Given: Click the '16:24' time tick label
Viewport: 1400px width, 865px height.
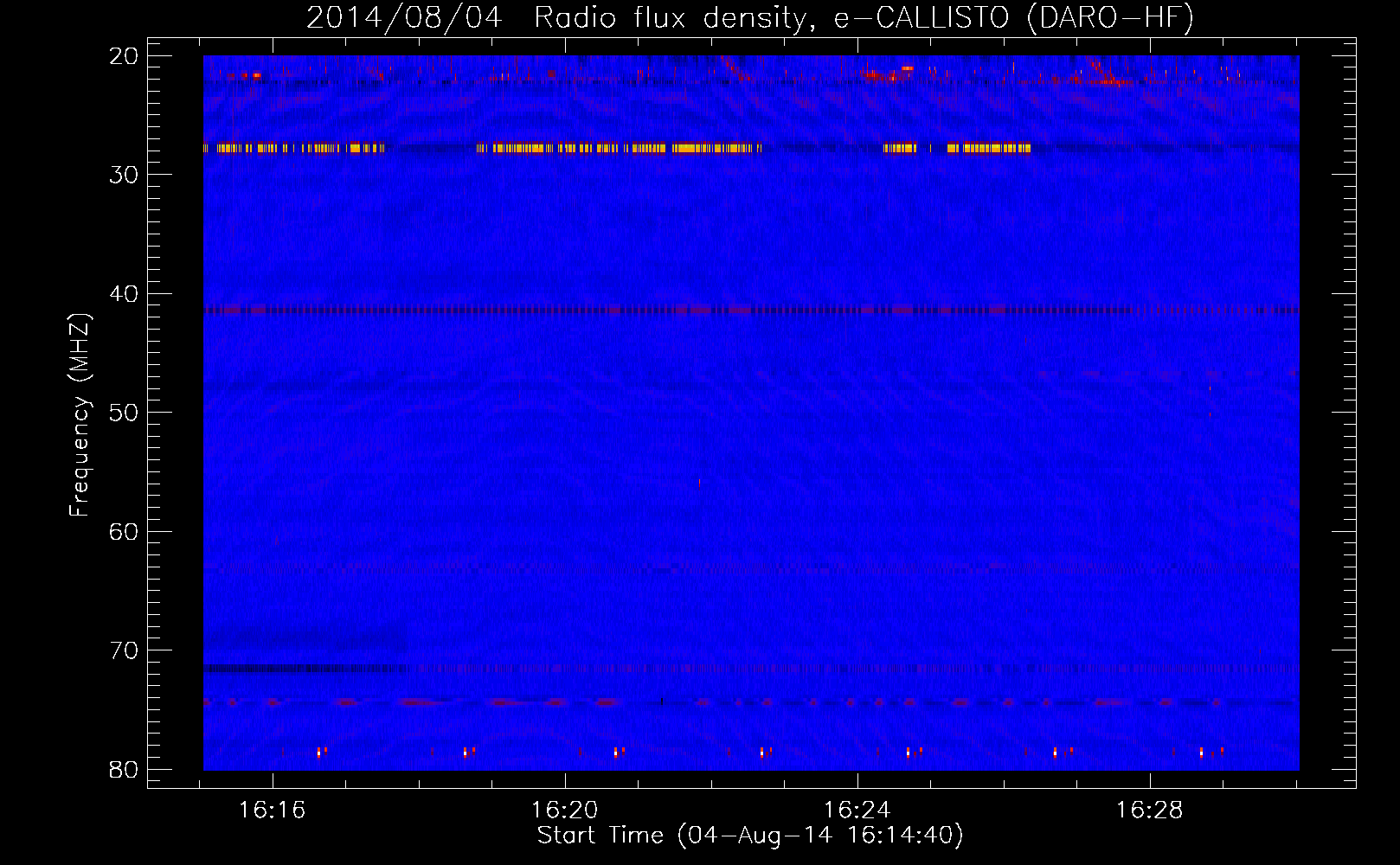Looking at the screenshot, I should (857, 811).
